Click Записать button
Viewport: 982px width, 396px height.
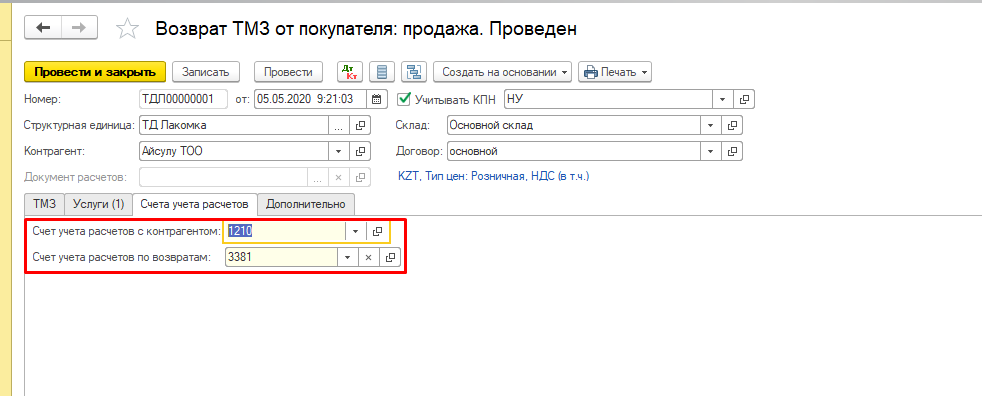coord(205,71)
